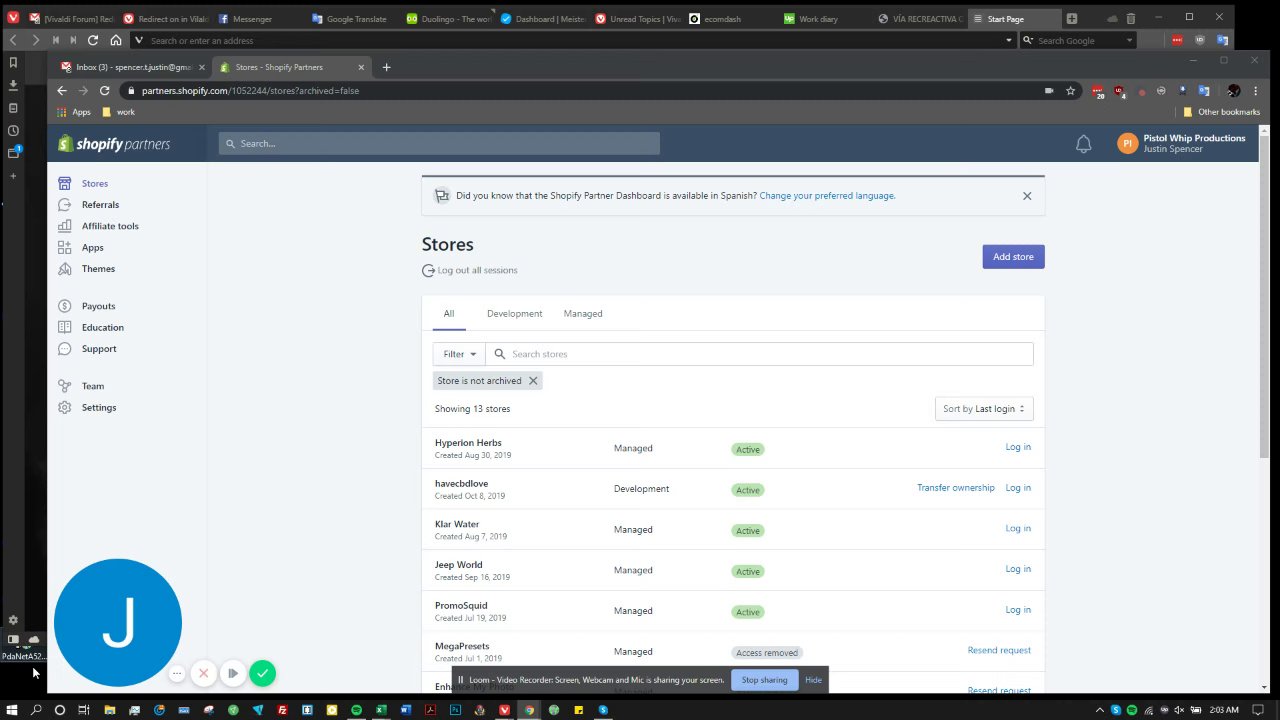Screen dimensions: 1280x720
Task: Open Stores in the Shopify sidebar
Action: [x=95, y=183]
